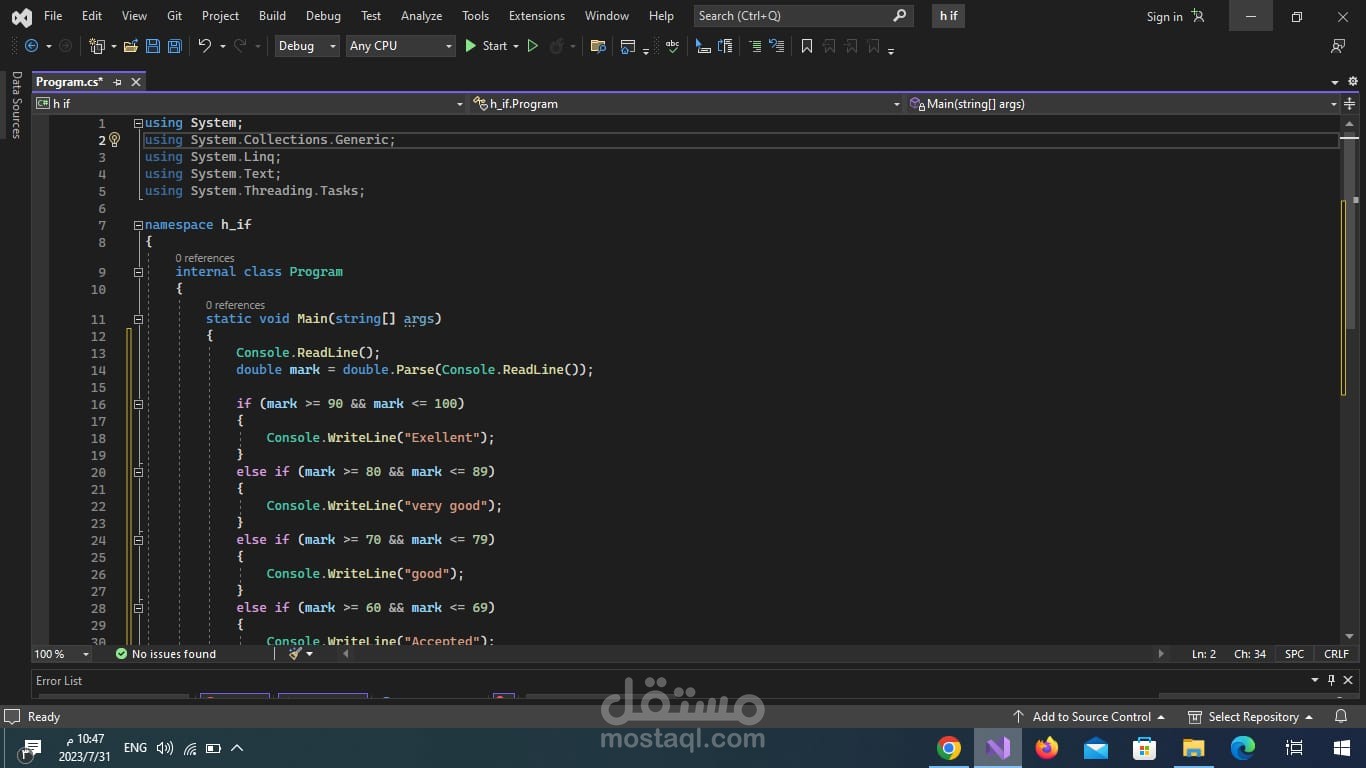Collapse the Main method code region

coord(138,318)
